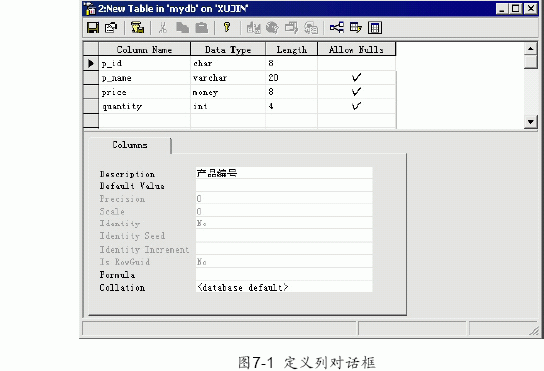Click the Identity Seed field
The width and height of the screenshot is (544, 371).
point(284,236)
